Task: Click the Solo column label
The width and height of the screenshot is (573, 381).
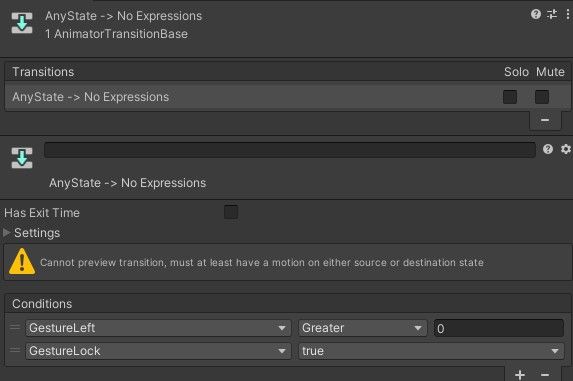Action: coord(516,72)
